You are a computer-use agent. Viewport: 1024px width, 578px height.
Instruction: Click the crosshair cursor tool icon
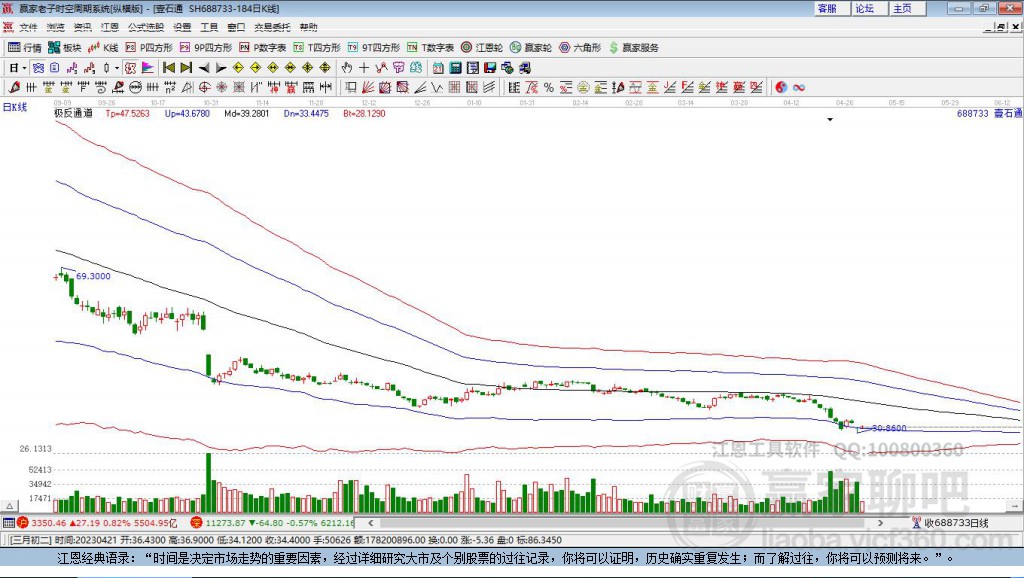(364, 68)
